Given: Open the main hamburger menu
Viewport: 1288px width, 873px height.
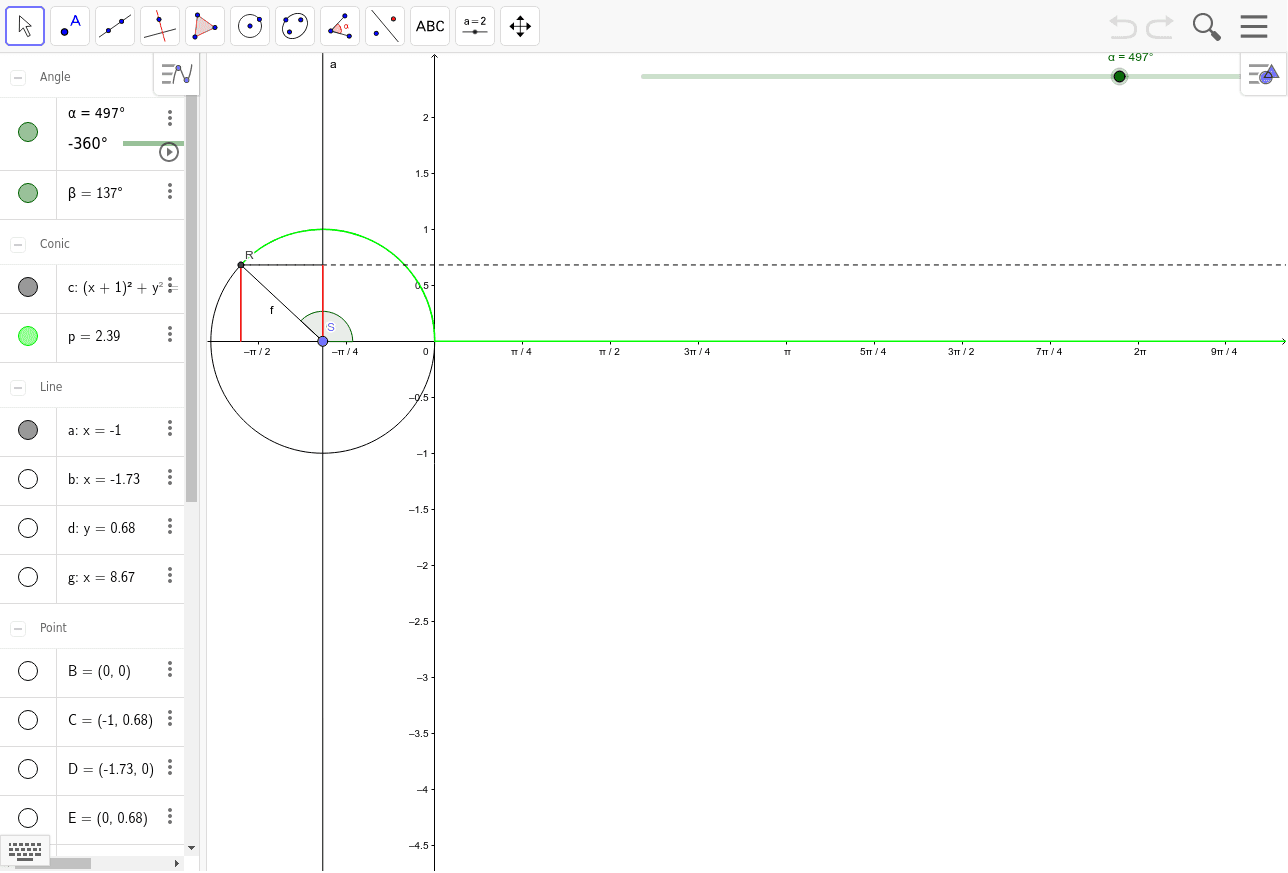Looking at the screenshot, I should (x=1254, y=27).
